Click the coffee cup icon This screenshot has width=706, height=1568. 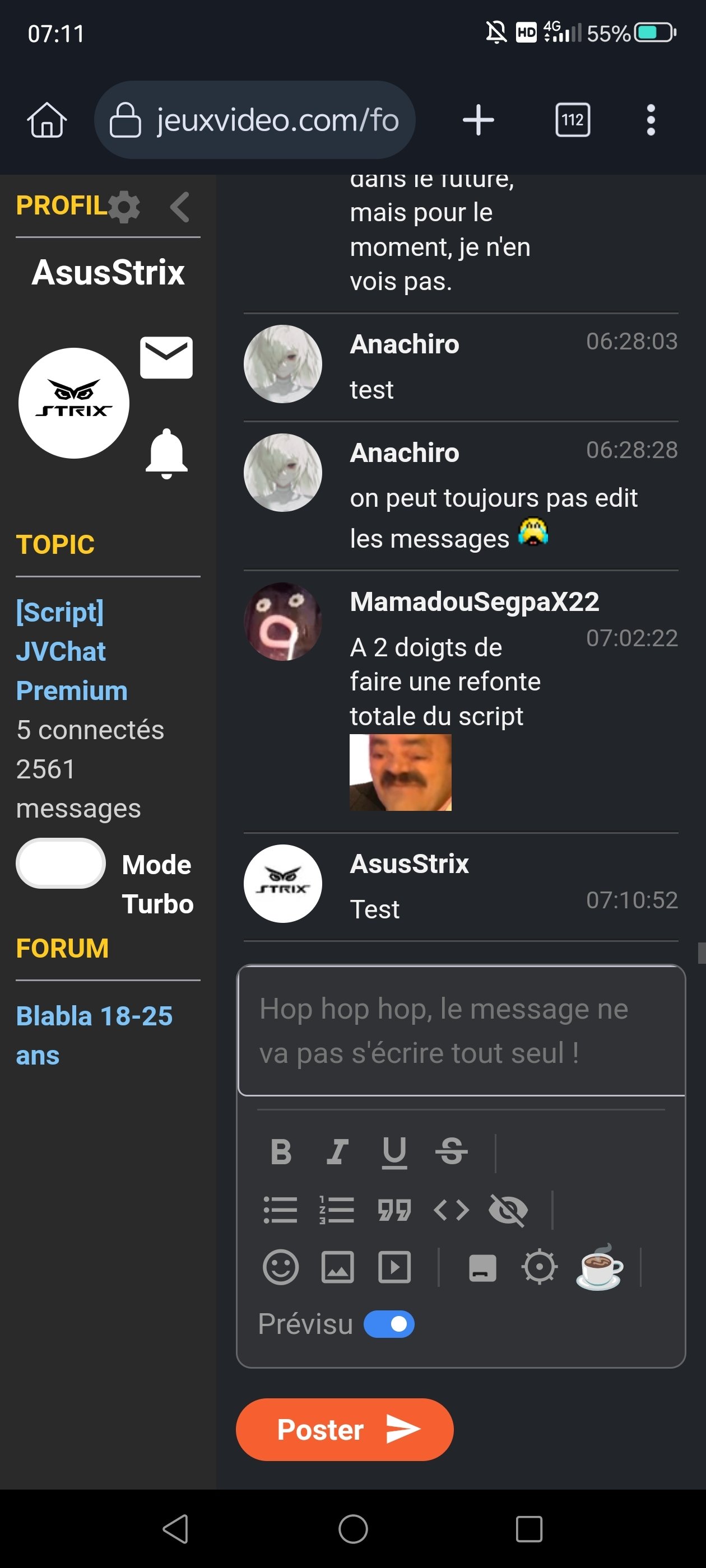[600, 1267]
